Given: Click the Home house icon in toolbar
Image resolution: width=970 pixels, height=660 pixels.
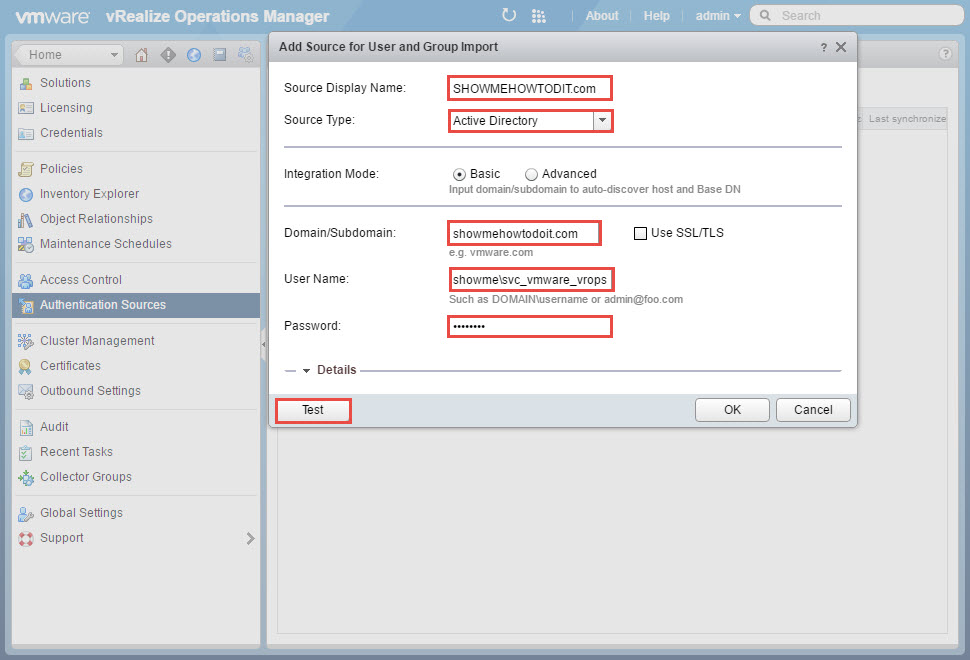Looking at the screenshot, I should point(141,55).
